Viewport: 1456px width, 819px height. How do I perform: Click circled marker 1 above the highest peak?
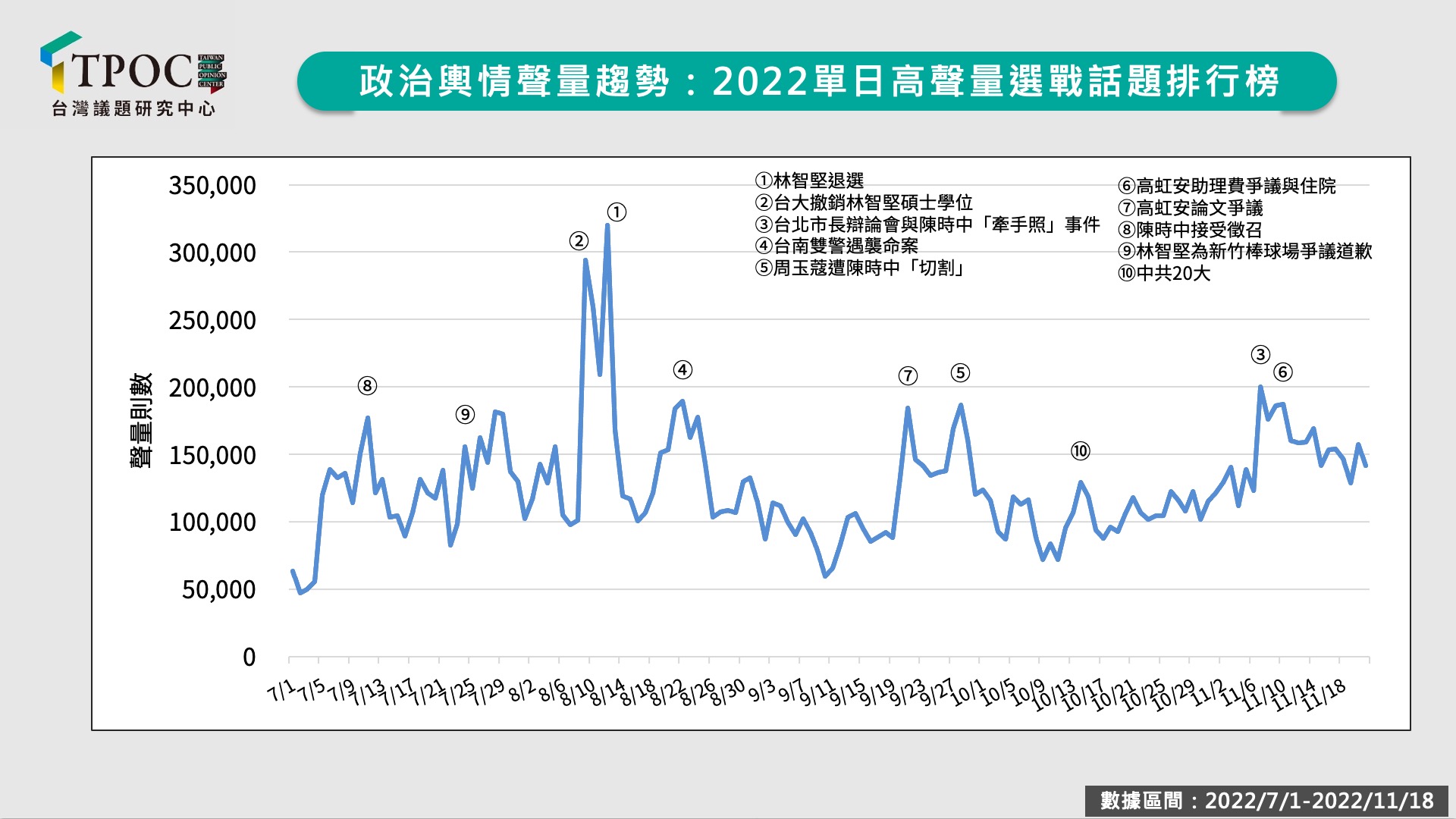617,212
